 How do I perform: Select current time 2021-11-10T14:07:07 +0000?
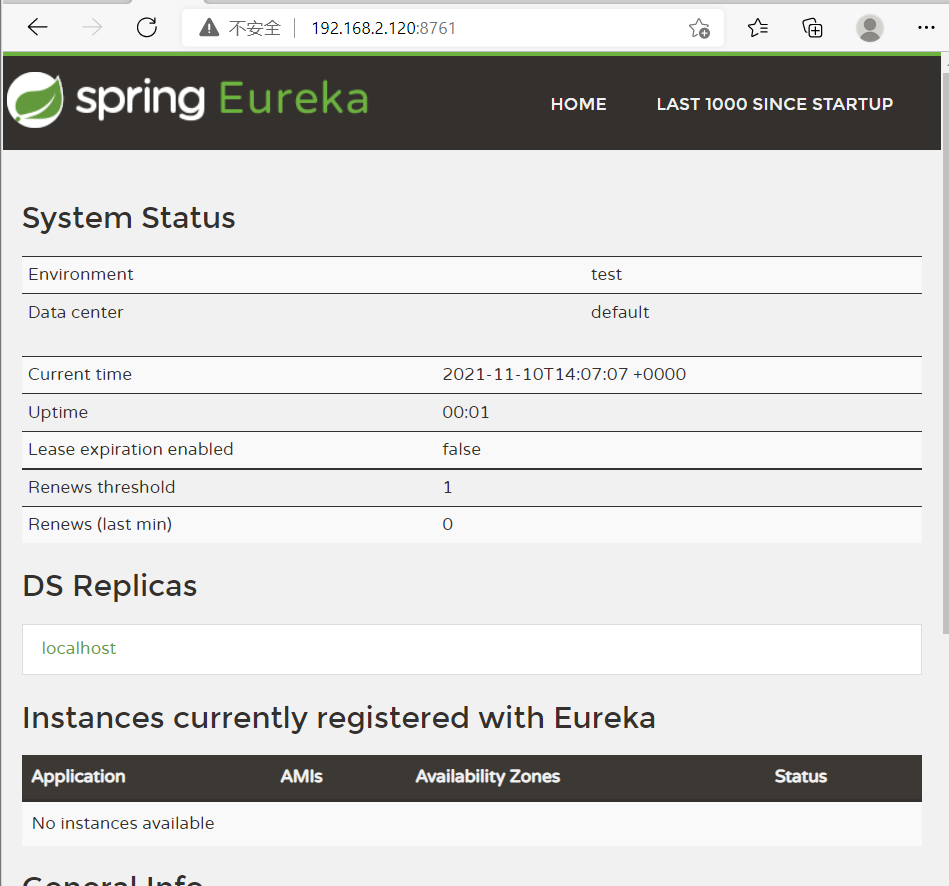coord(564,374)
